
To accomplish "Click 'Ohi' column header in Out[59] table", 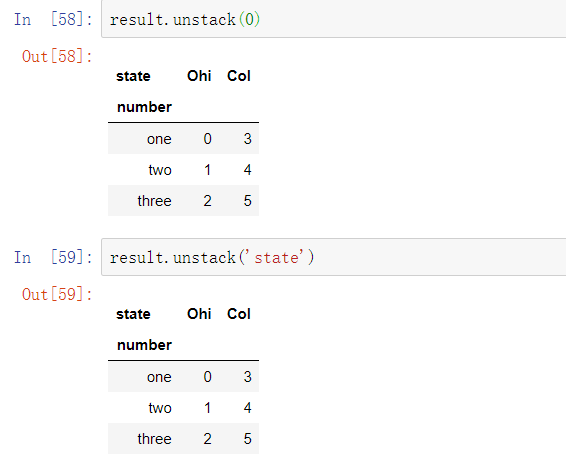I will (x=199, y=314).
